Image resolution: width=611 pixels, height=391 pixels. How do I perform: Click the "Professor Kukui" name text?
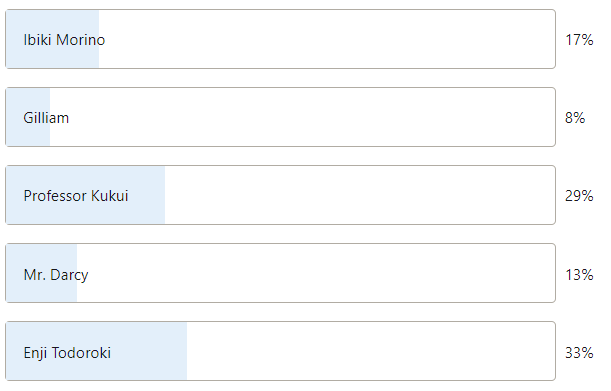(76, 196)
